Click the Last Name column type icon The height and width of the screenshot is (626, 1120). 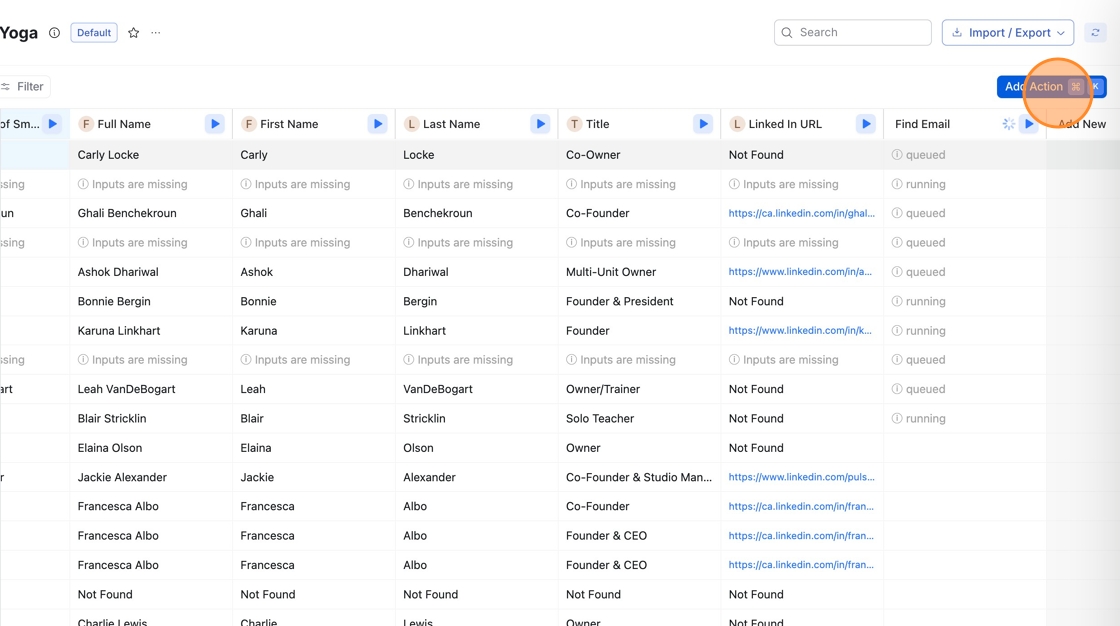tap(411, 124)
